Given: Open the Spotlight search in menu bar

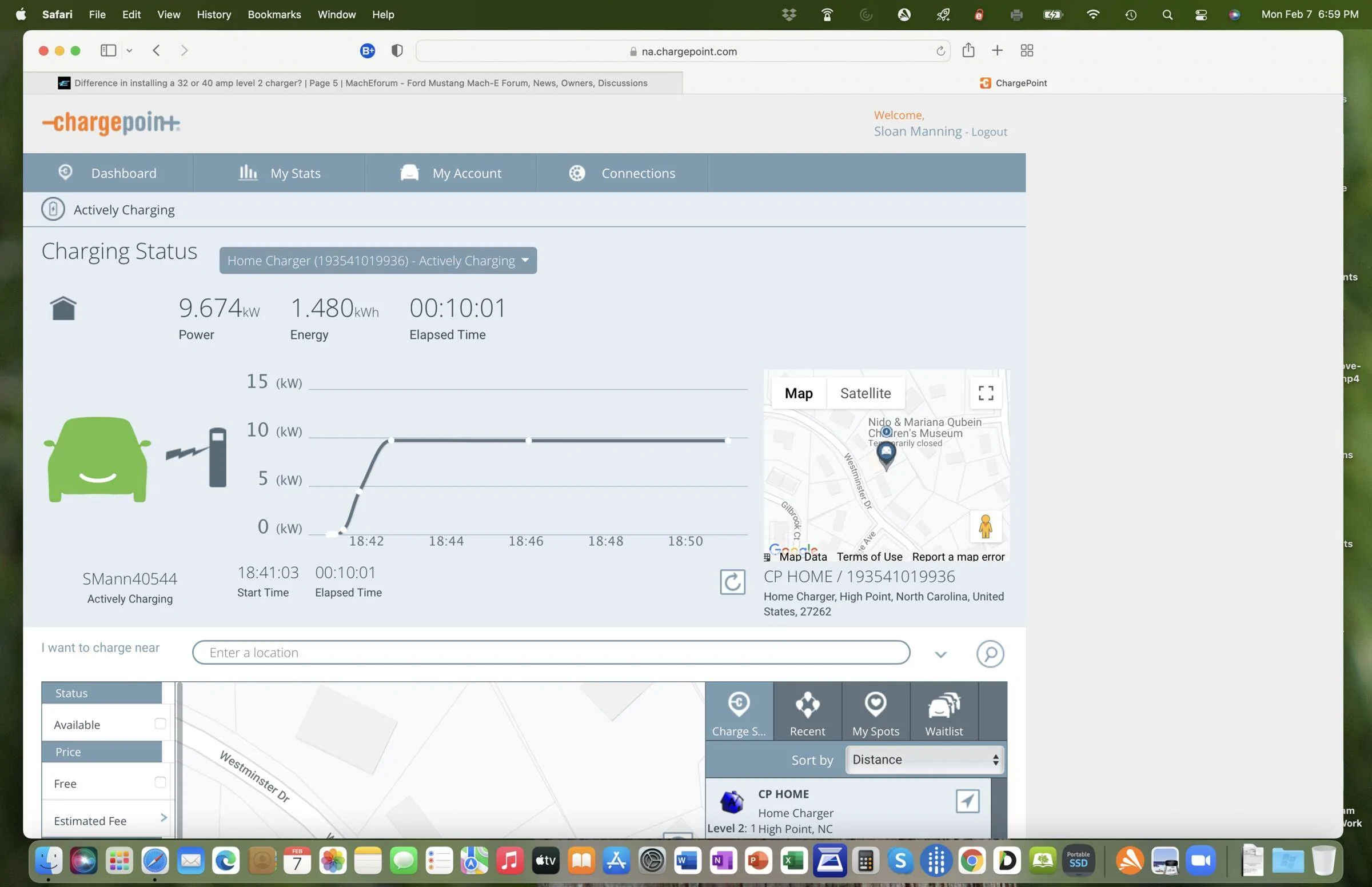Looking at the screenshot, I should (1167, 15).
